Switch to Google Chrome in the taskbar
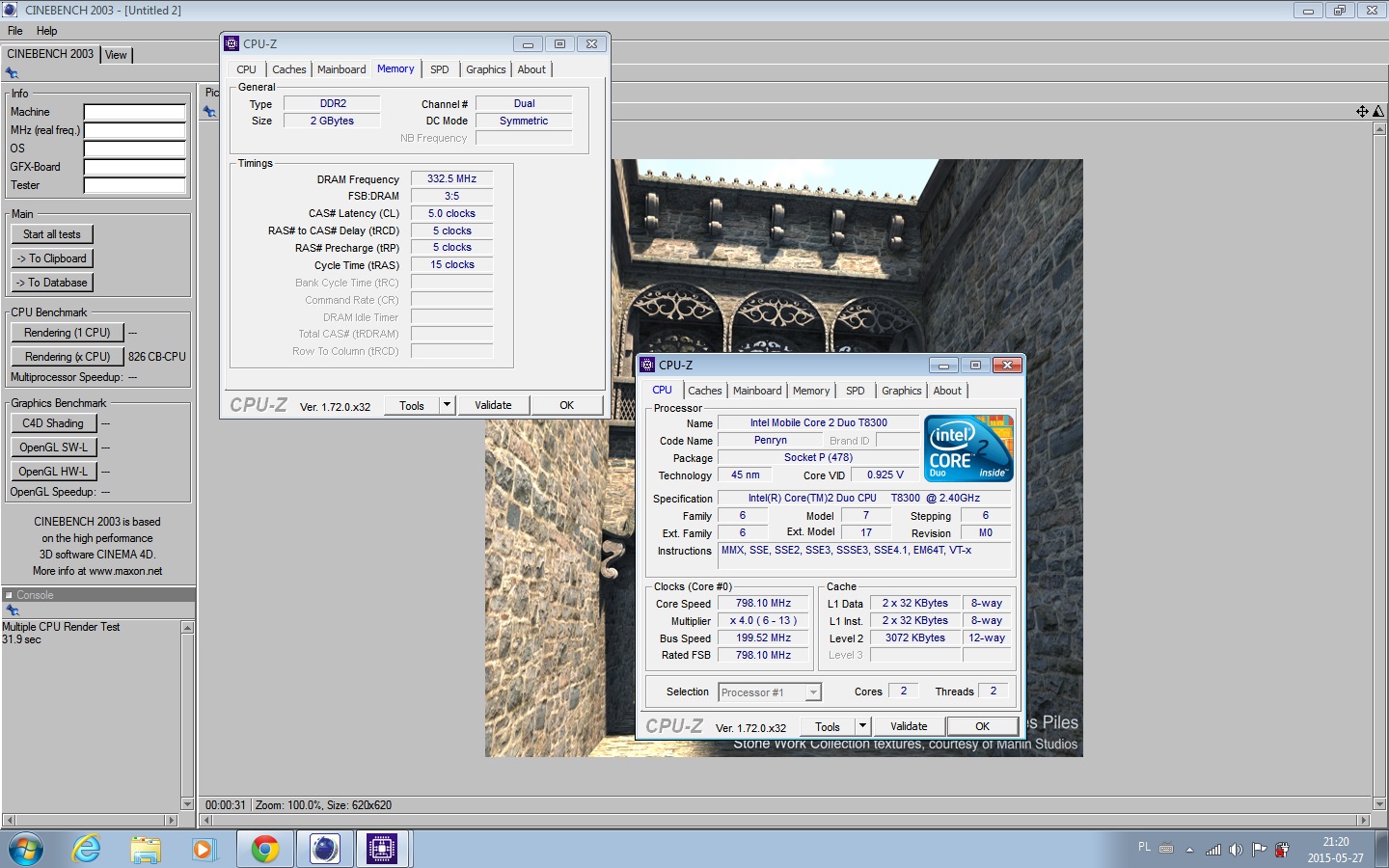This screenshot has width=1389, height=868. 264,849
